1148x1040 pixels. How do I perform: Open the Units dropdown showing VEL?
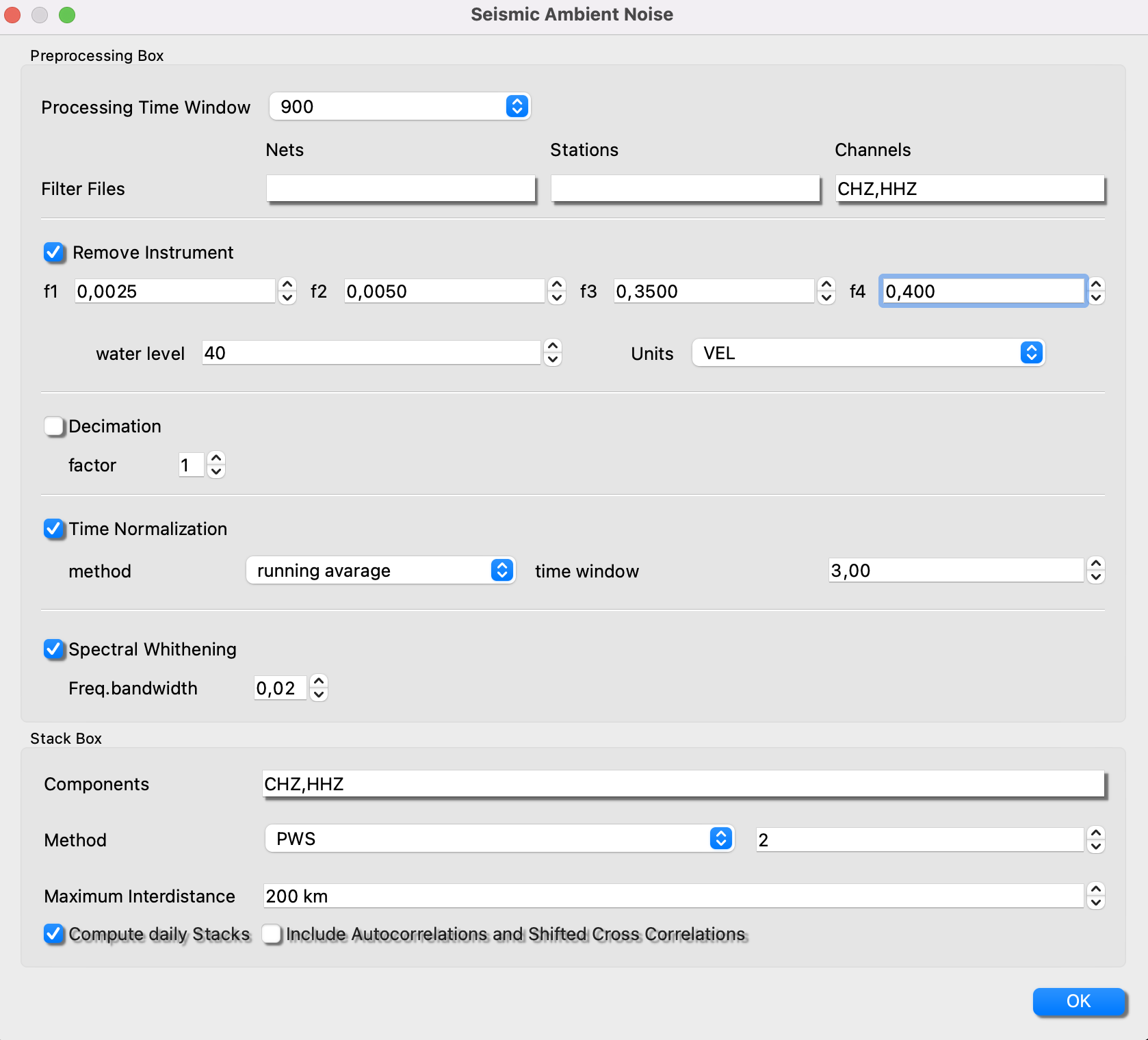pyautogui.click(x=868, y=353)
